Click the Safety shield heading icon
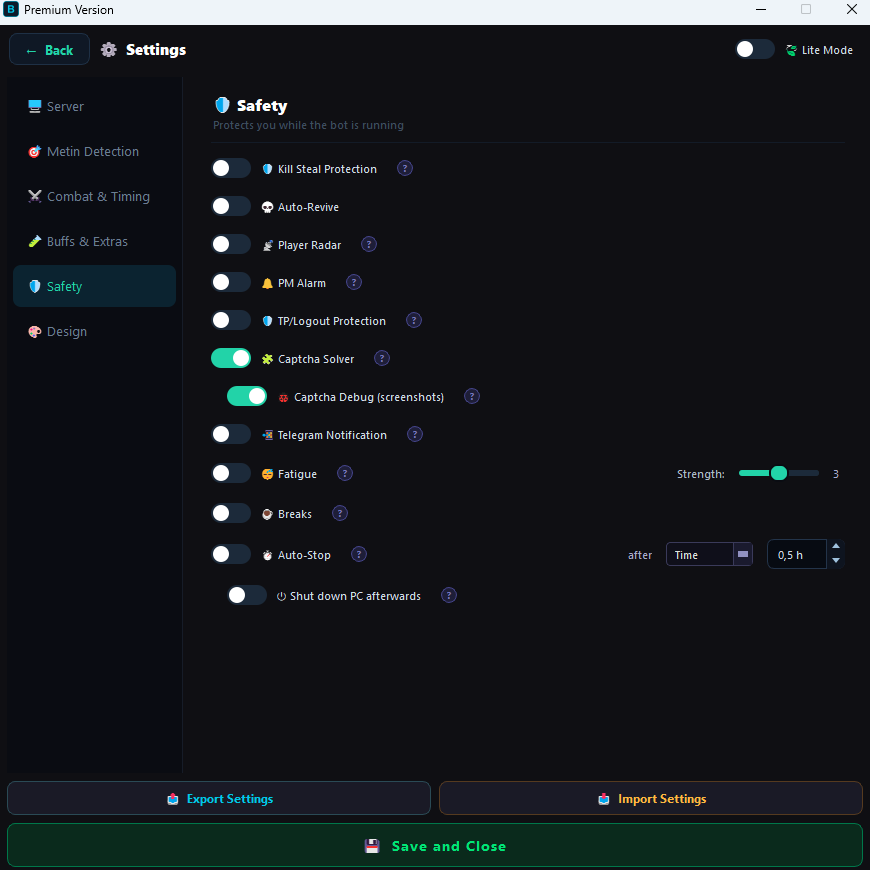Image resolution: width=870 pixels, height=870 pixels. pyautogui.click(x=222, y=105)
